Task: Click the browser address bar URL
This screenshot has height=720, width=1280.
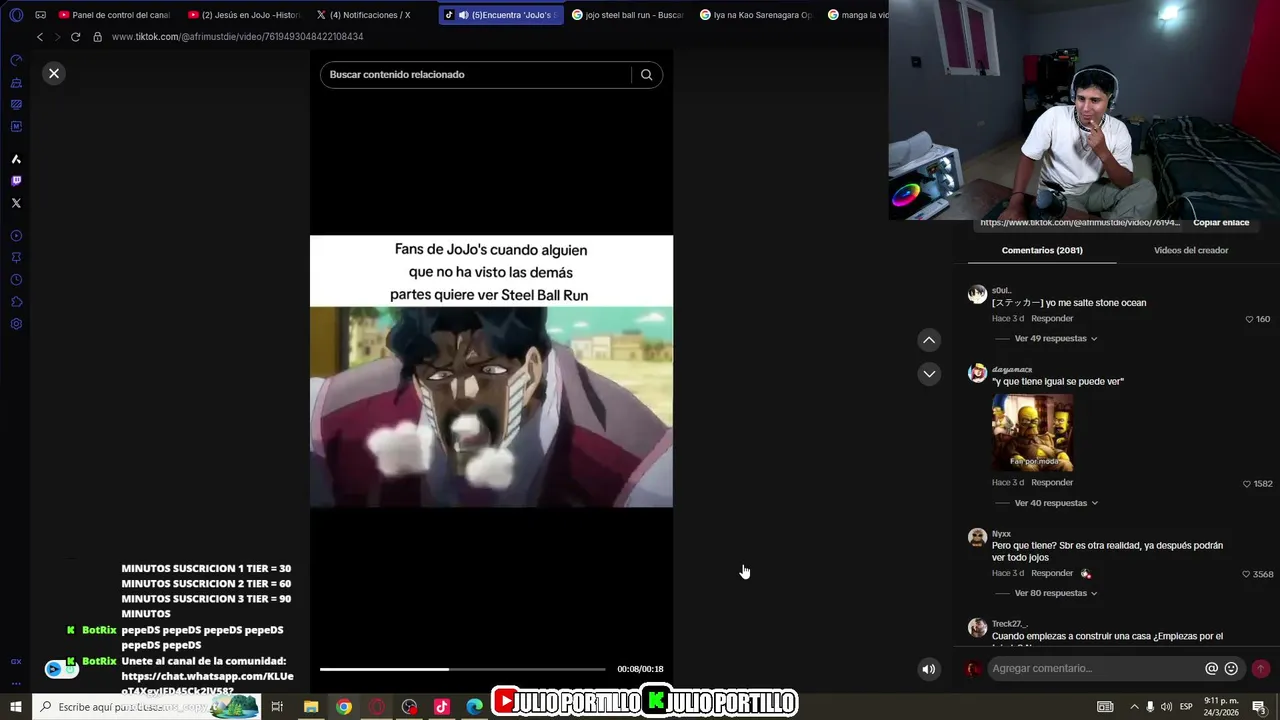Action: coord(237,37)
